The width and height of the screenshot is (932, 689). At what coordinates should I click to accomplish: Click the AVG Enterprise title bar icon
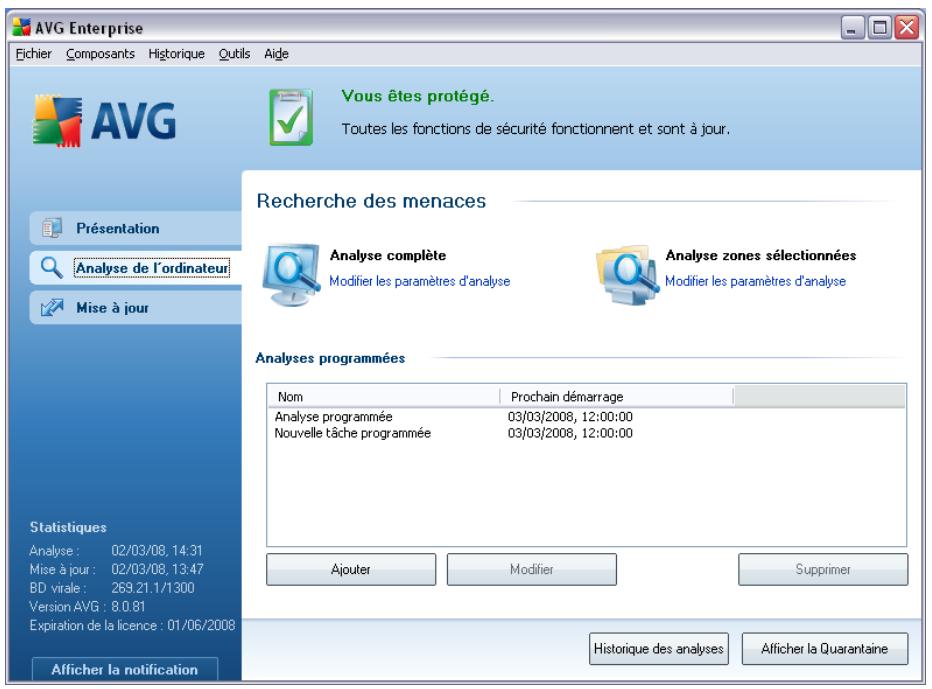(21, 27)
